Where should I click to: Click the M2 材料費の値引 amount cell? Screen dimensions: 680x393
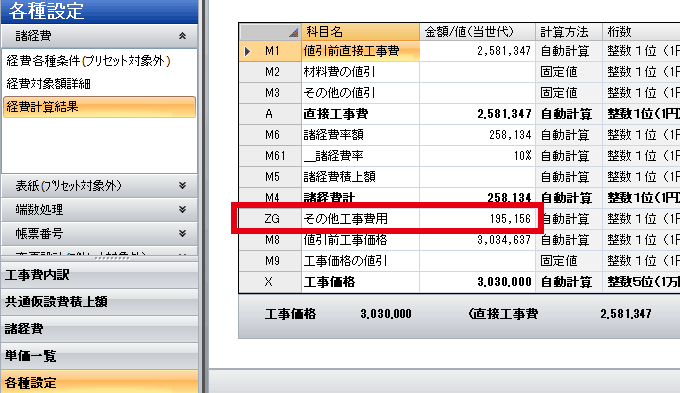pyautogui.click(x=477, y=72)
